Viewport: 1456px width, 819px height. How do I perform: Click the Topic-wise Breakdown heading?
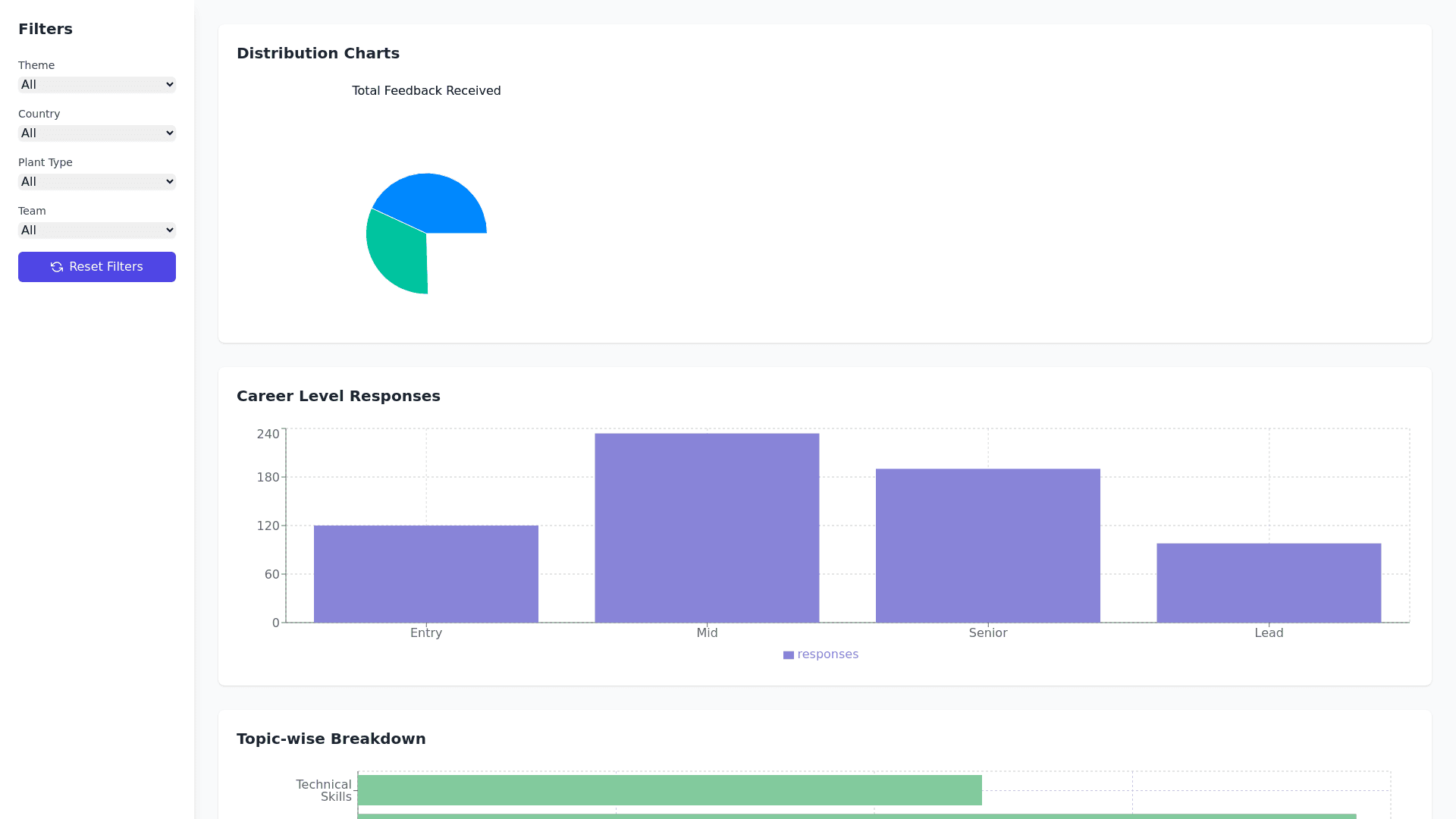331,739
